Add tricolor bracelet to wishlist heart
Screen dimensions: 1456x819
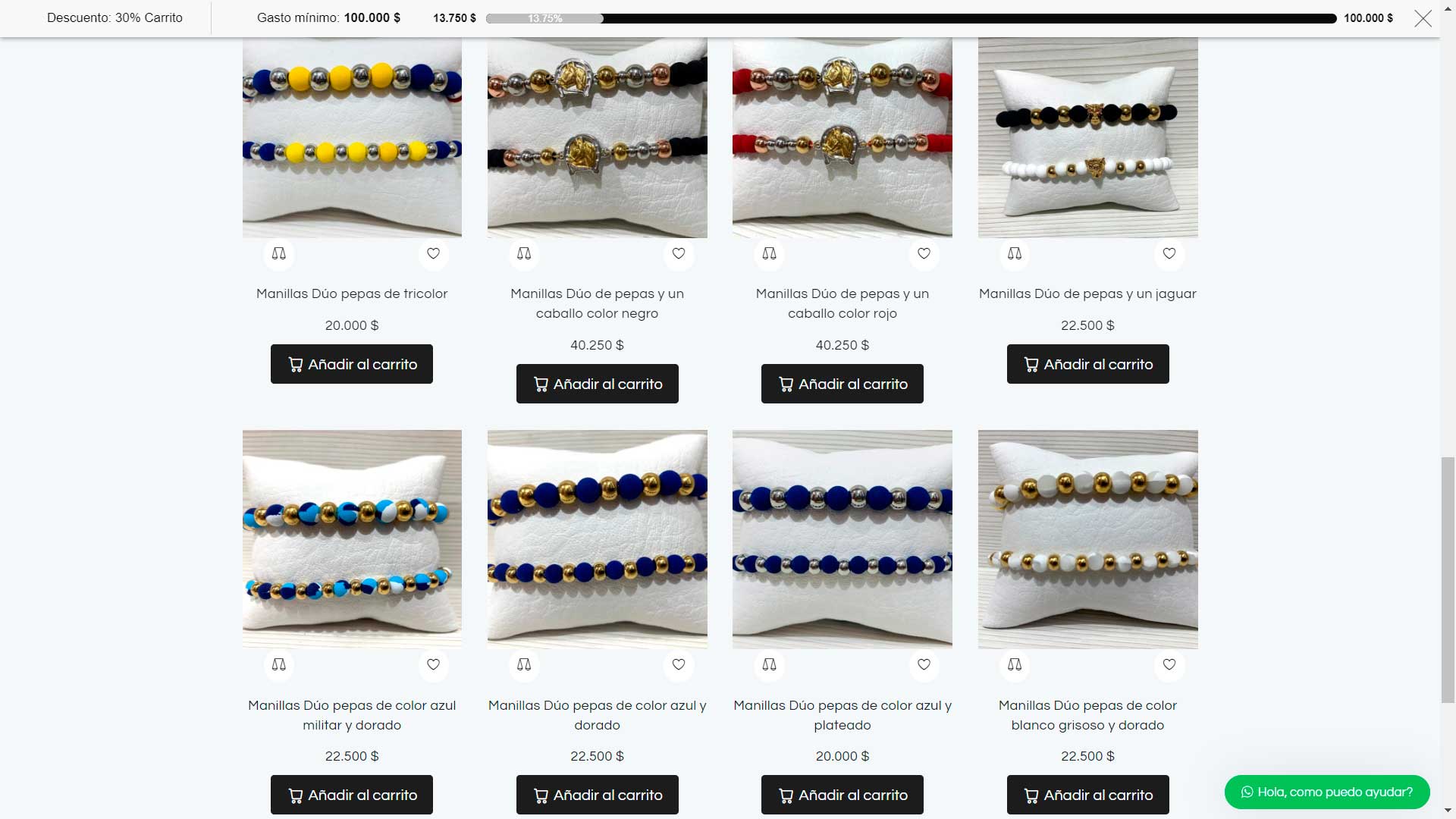point(433,254)
